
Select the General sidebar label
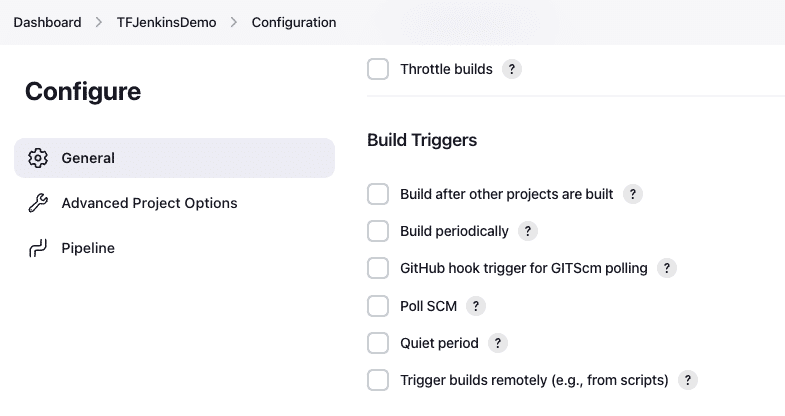pyautogui.click(x=88, y=158)
